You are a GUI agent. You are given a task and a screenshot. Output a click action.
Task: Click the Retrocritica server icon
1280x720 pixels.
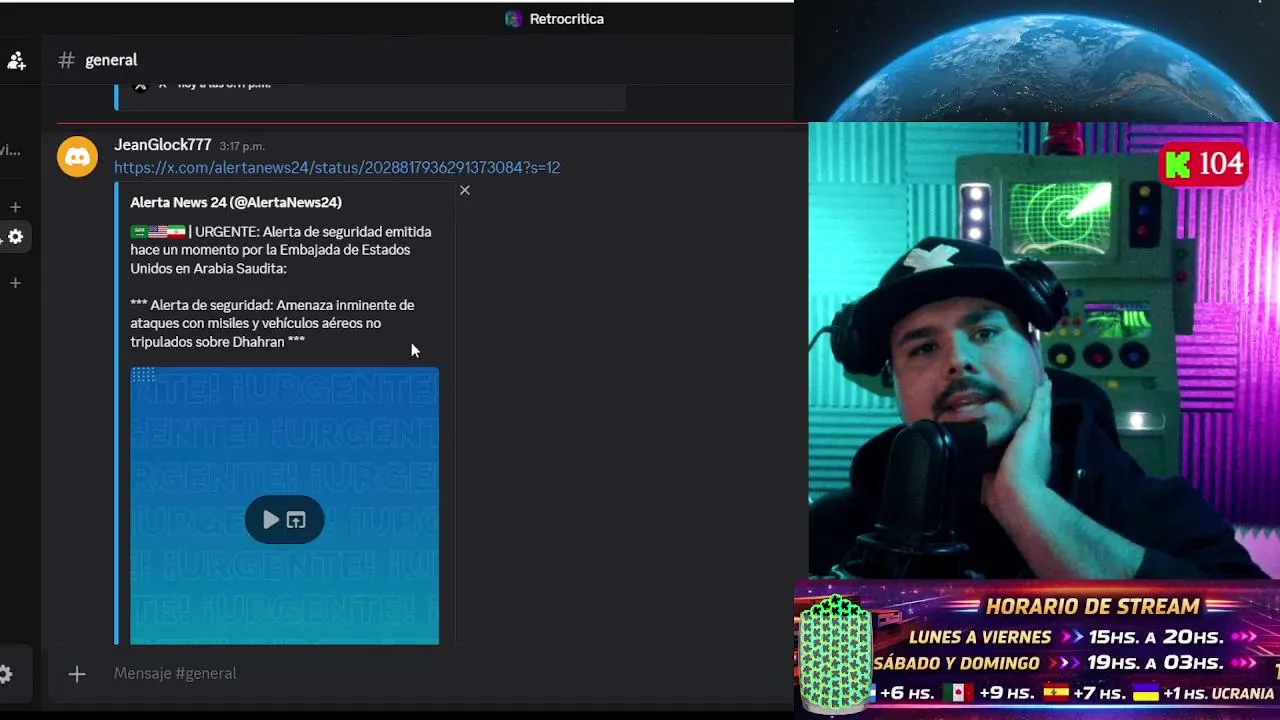tap(514, 19)
